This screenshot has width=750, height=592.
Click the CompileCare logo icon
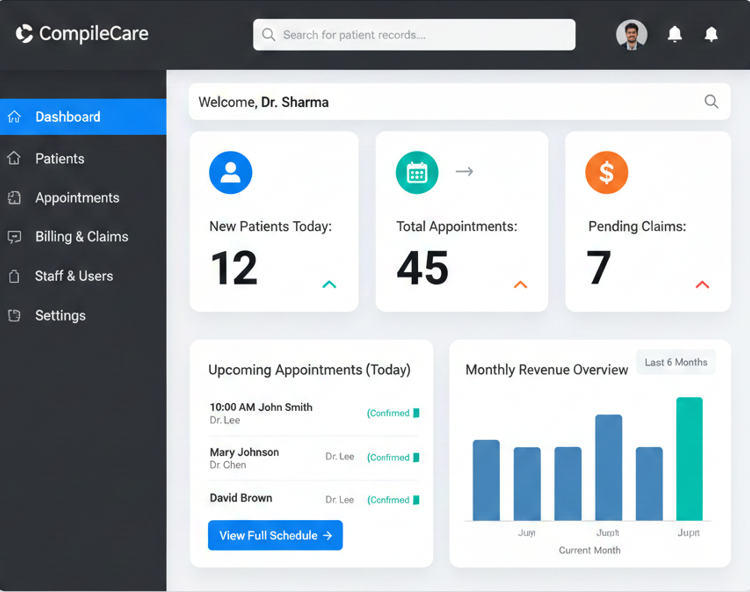coord(24,33)
